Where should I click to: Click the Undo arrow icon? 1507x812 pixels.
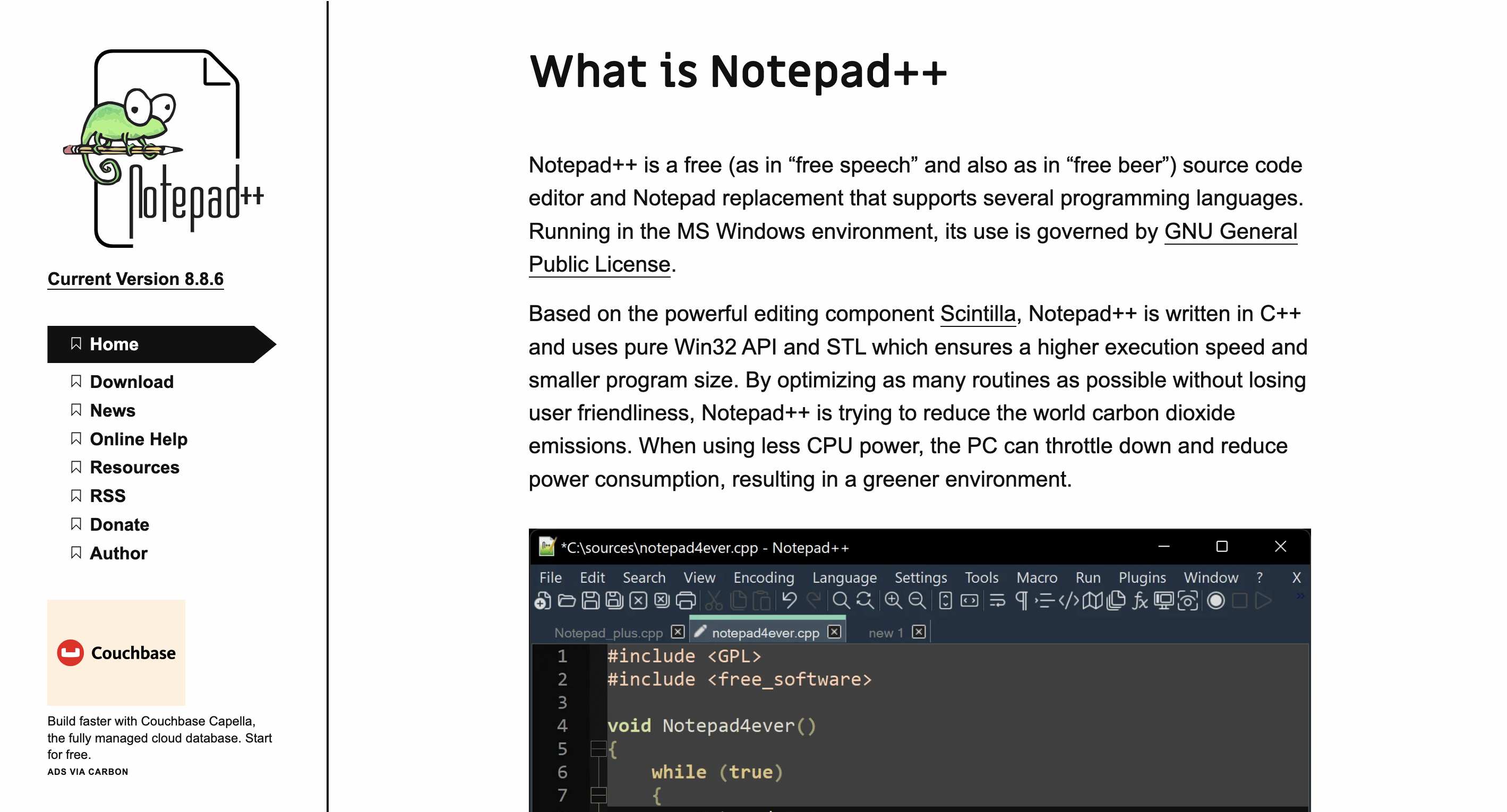[789, 600]
